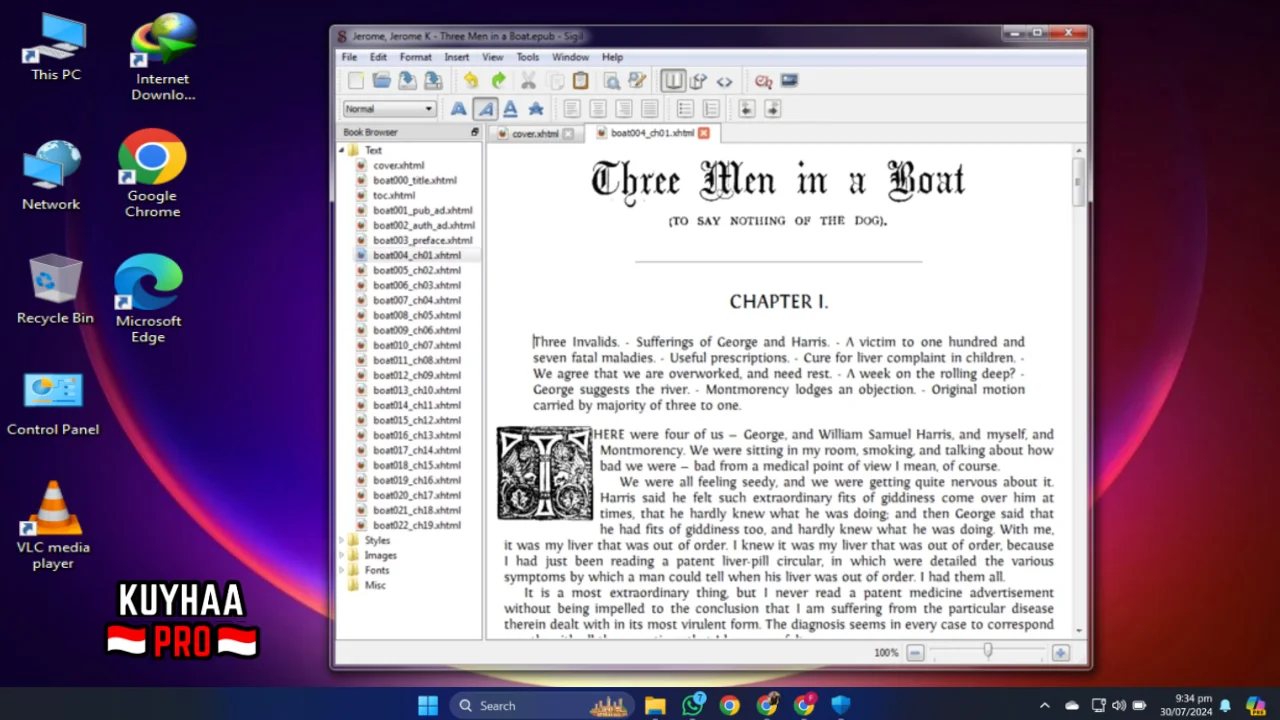Expand the Styles folder
The image size is (1280, 720).
point(341,540)
